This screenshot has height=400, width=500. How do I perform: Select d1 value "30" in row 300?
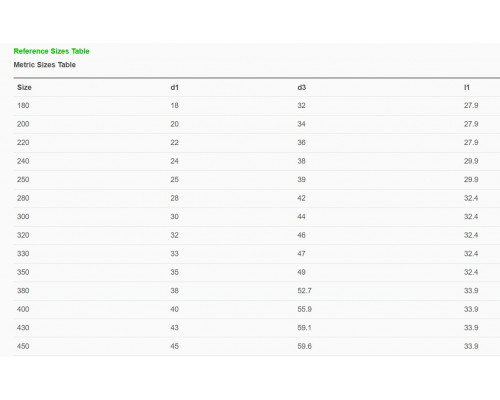[x=175, y=216]
